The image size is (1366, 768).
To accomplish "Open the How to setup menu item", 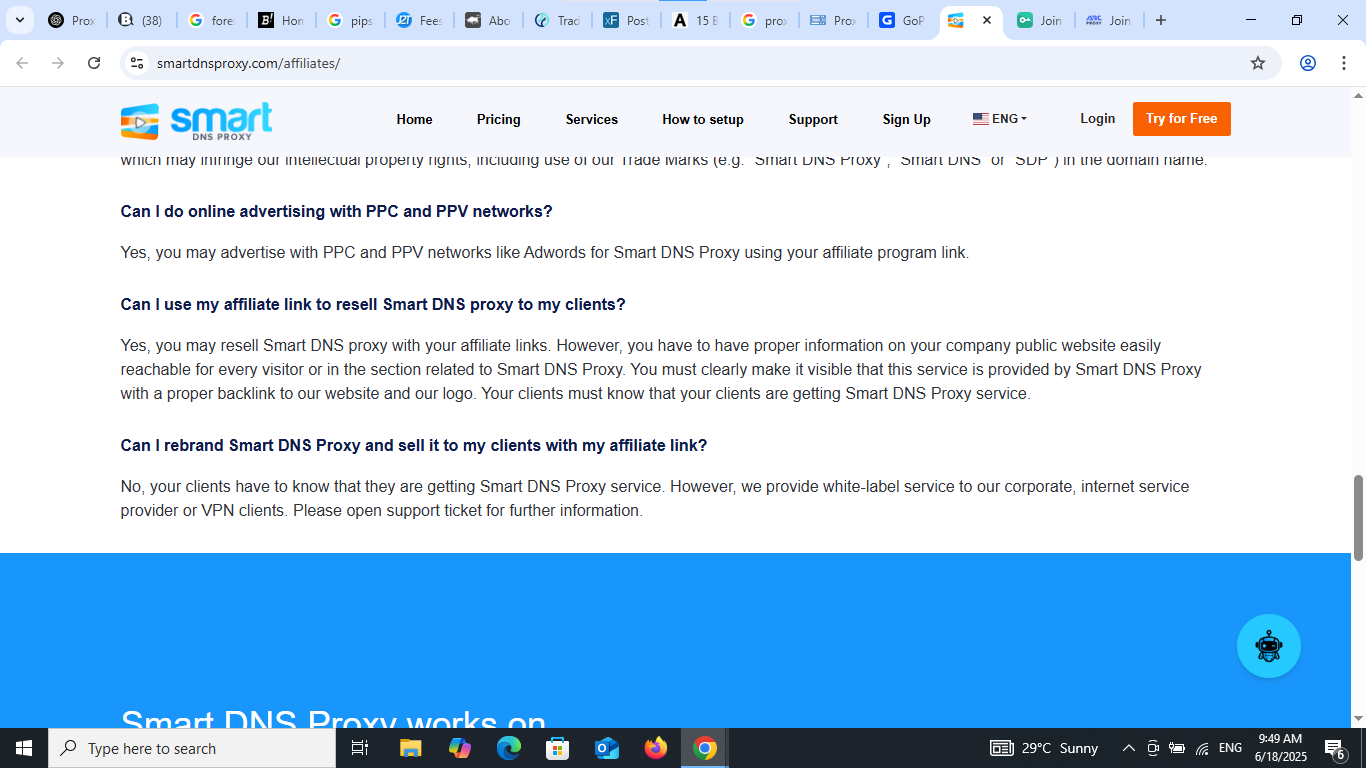I will (703, 119).
